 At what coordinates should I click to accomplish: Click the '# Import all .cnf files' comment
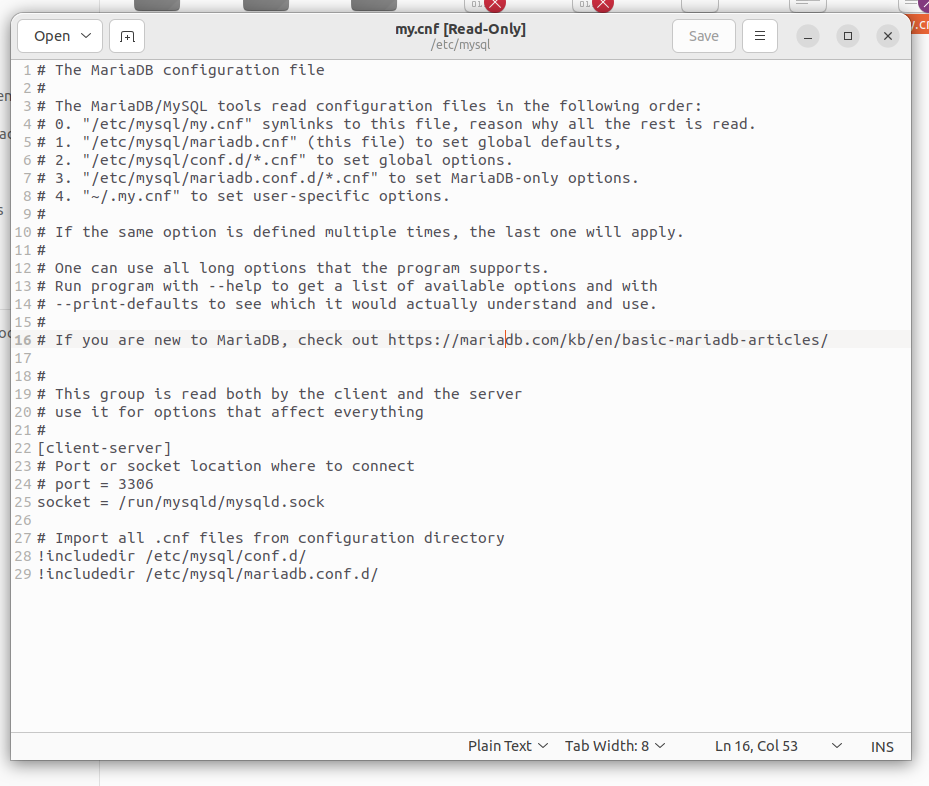click(x=271, y=538)
